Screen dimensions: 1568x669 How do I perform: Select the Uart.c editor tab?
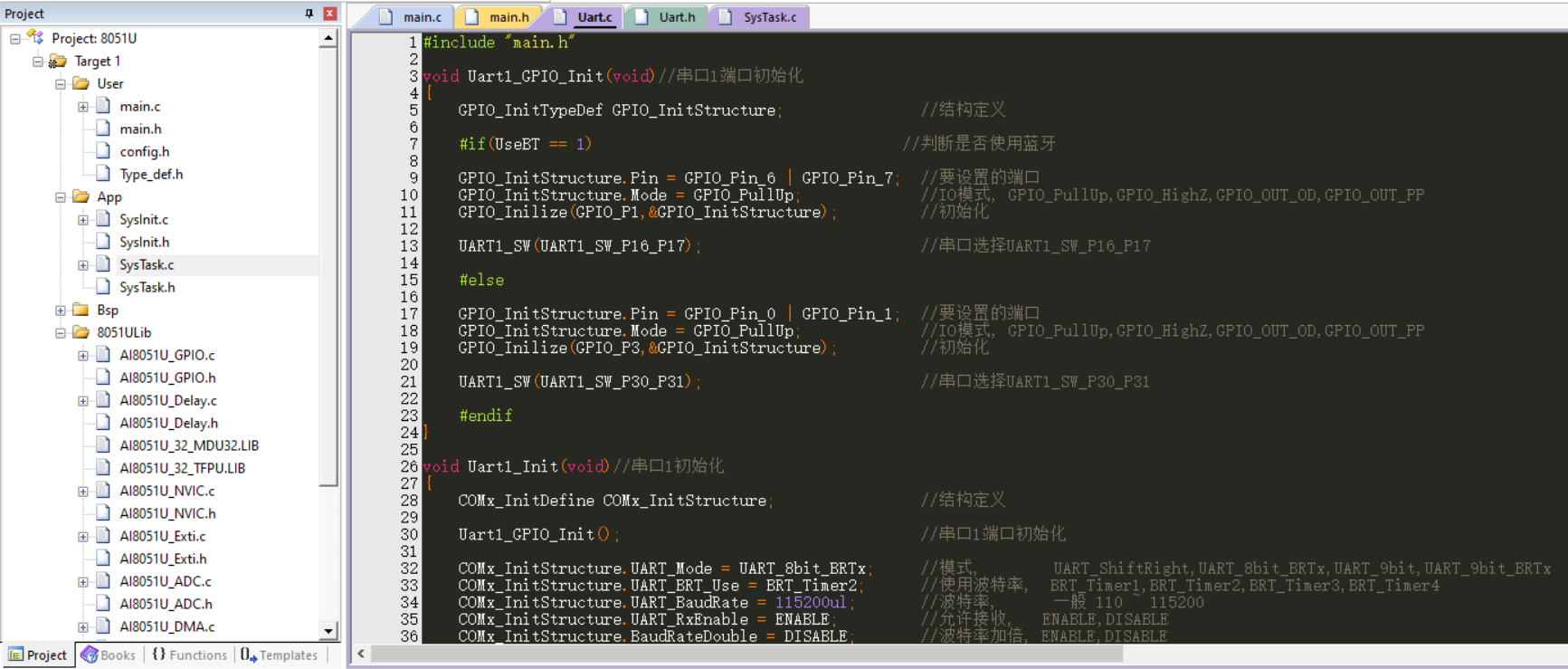coord(585,17)
